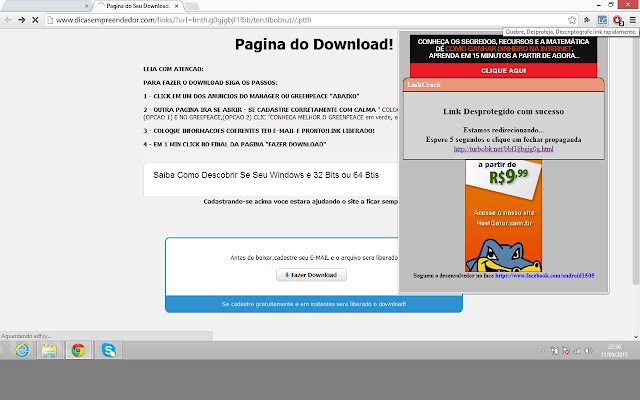This screenshot has height=400, width=640.
Task: Click the 'Fazer Download' button
Action: 311,275
